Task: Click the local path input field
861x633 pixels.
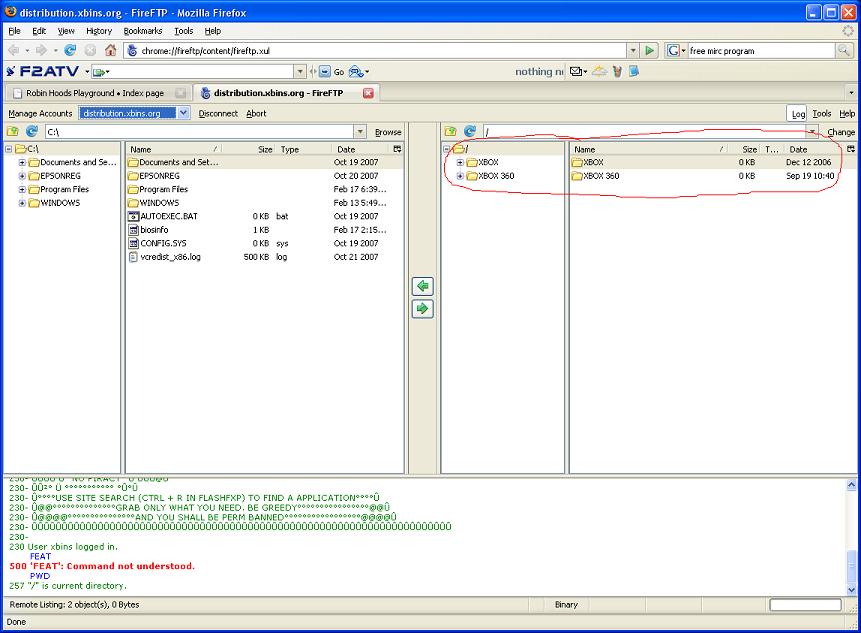Action: (x=200, y=132)
